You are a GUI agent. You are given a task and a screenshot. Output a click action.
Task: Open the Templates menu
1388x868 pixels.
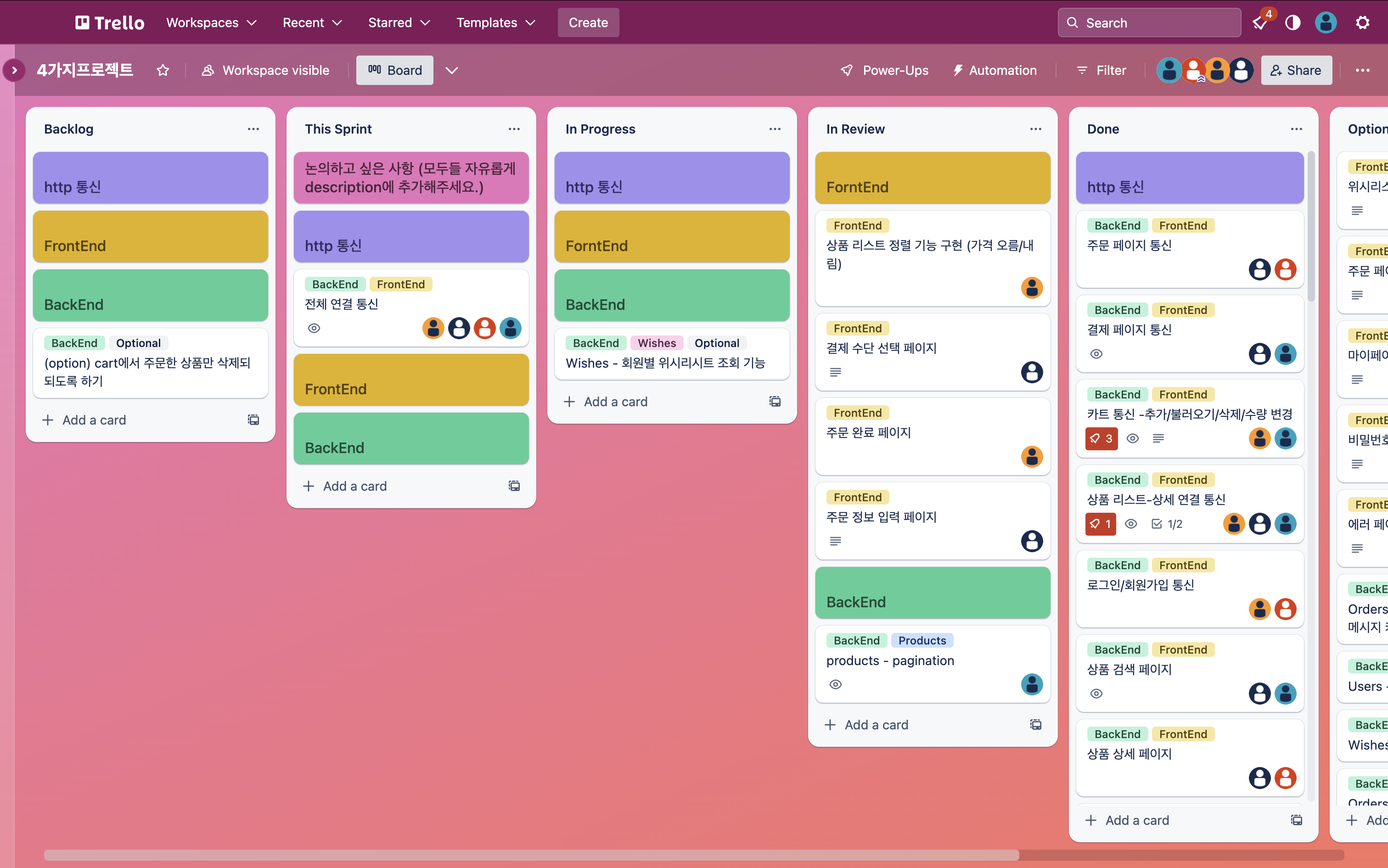495,23
